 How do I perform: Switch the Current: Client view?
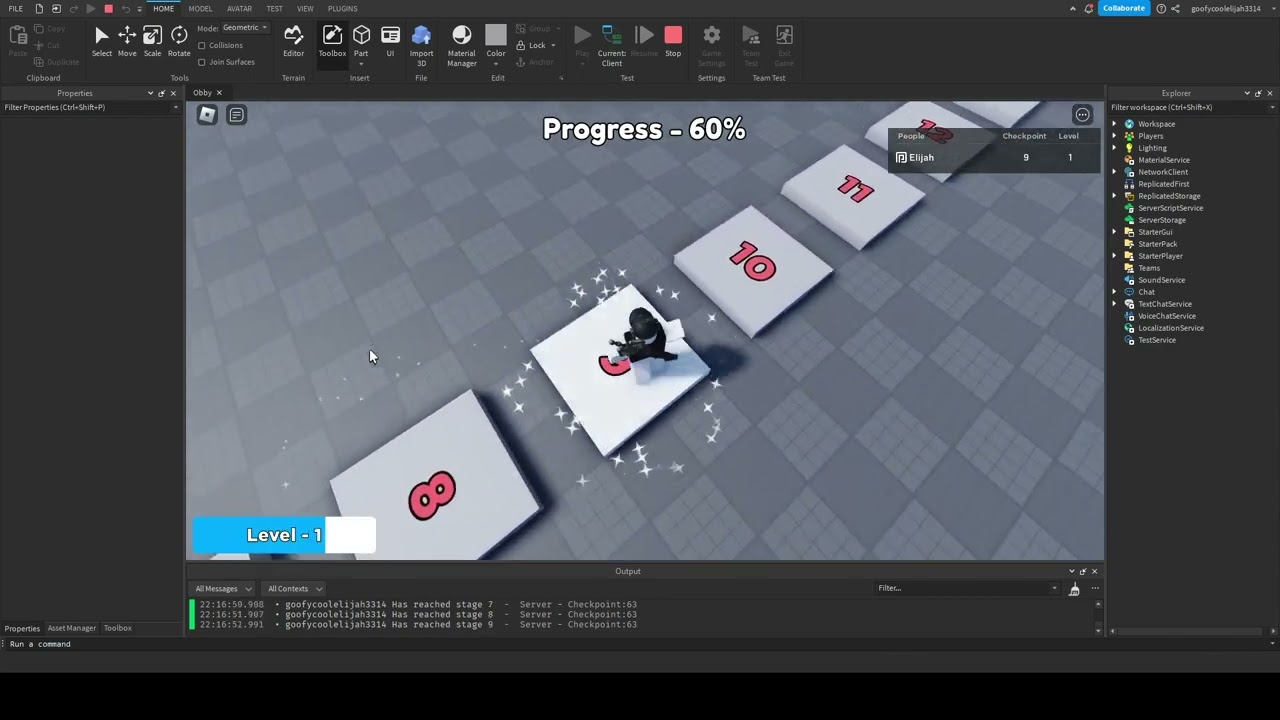pyautogui.click(x=611, y=46)
